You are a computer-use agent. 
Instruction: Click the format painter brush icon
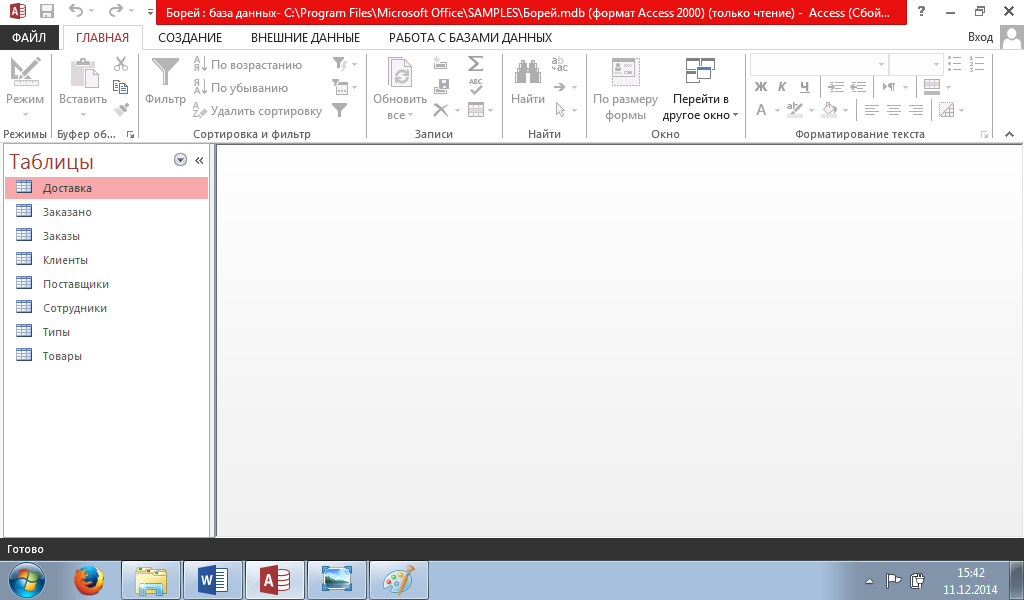[x=121, y=110]
